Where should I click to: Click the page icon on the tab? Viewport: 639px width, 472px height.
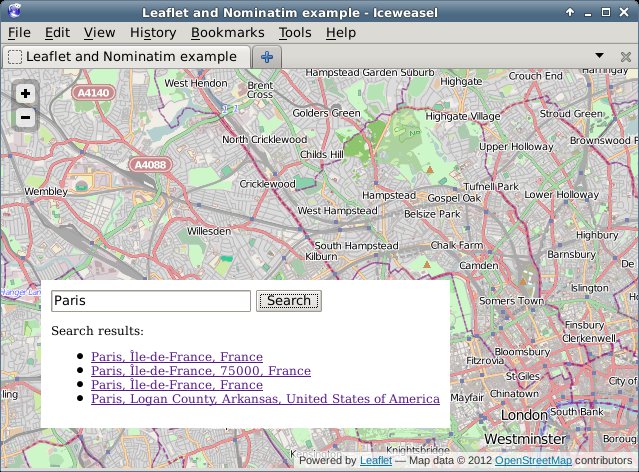tap(14, 57)
